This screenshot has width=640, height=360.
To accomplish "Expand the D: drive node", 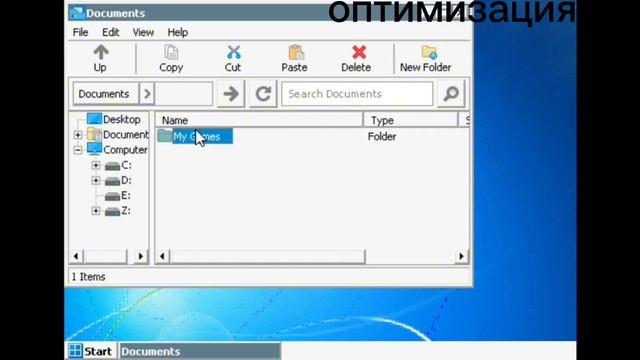I will click(96, 180).
